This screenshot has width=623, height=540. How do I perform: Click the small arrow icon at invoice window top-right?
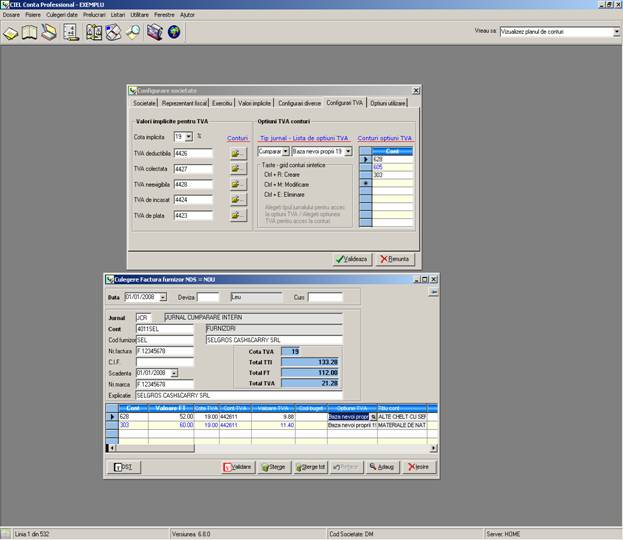[x=434, y=292]
